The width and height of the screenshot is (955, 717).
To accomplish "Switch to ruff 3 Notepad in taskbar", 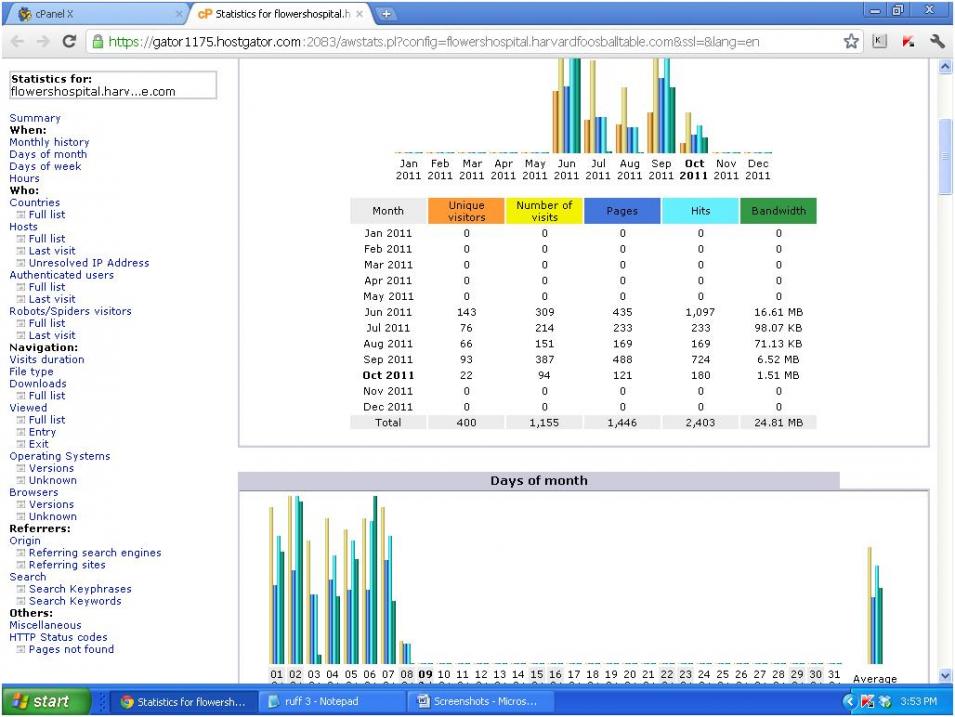I will pyautogui.click(x=330, y=702).
